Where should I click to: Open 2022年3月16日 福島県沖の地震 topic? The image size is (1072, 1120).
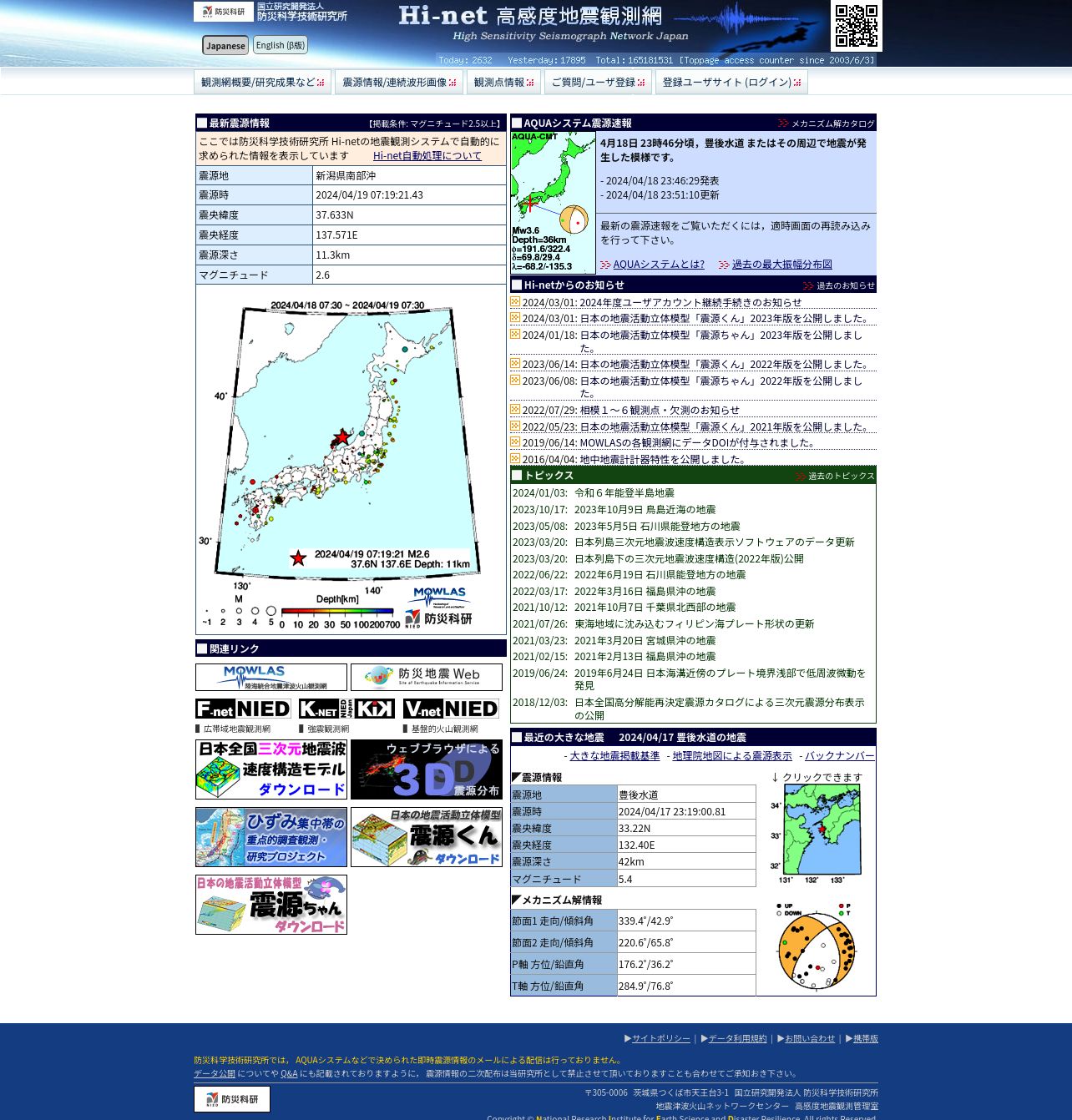click(x=645, y=591)
